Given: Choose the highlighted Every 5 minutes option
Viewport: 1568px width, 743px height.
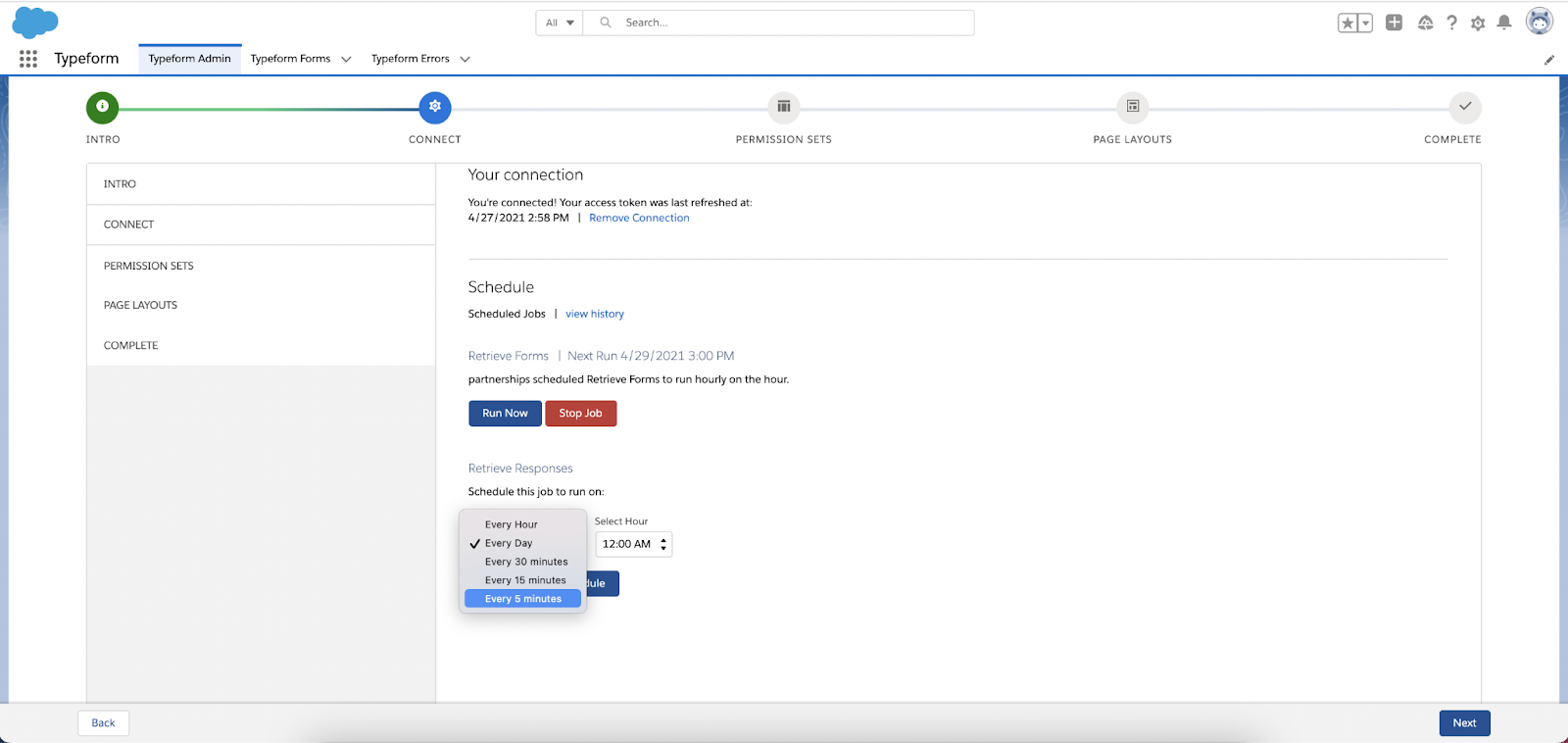Looking at the screenshot, I should click(x=522, y=599).
